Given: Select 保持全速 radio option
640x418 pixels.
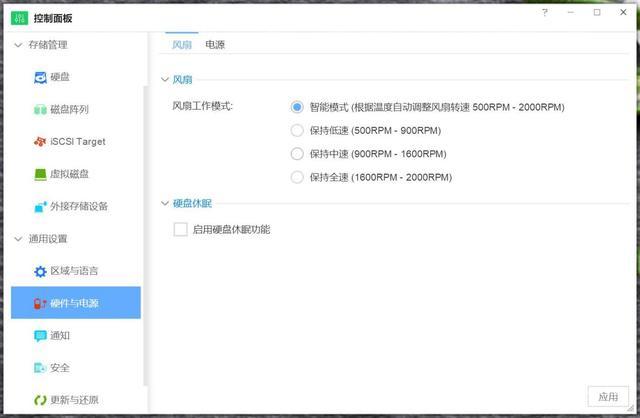Looking at the screenshot, I should tap(296, 177).
